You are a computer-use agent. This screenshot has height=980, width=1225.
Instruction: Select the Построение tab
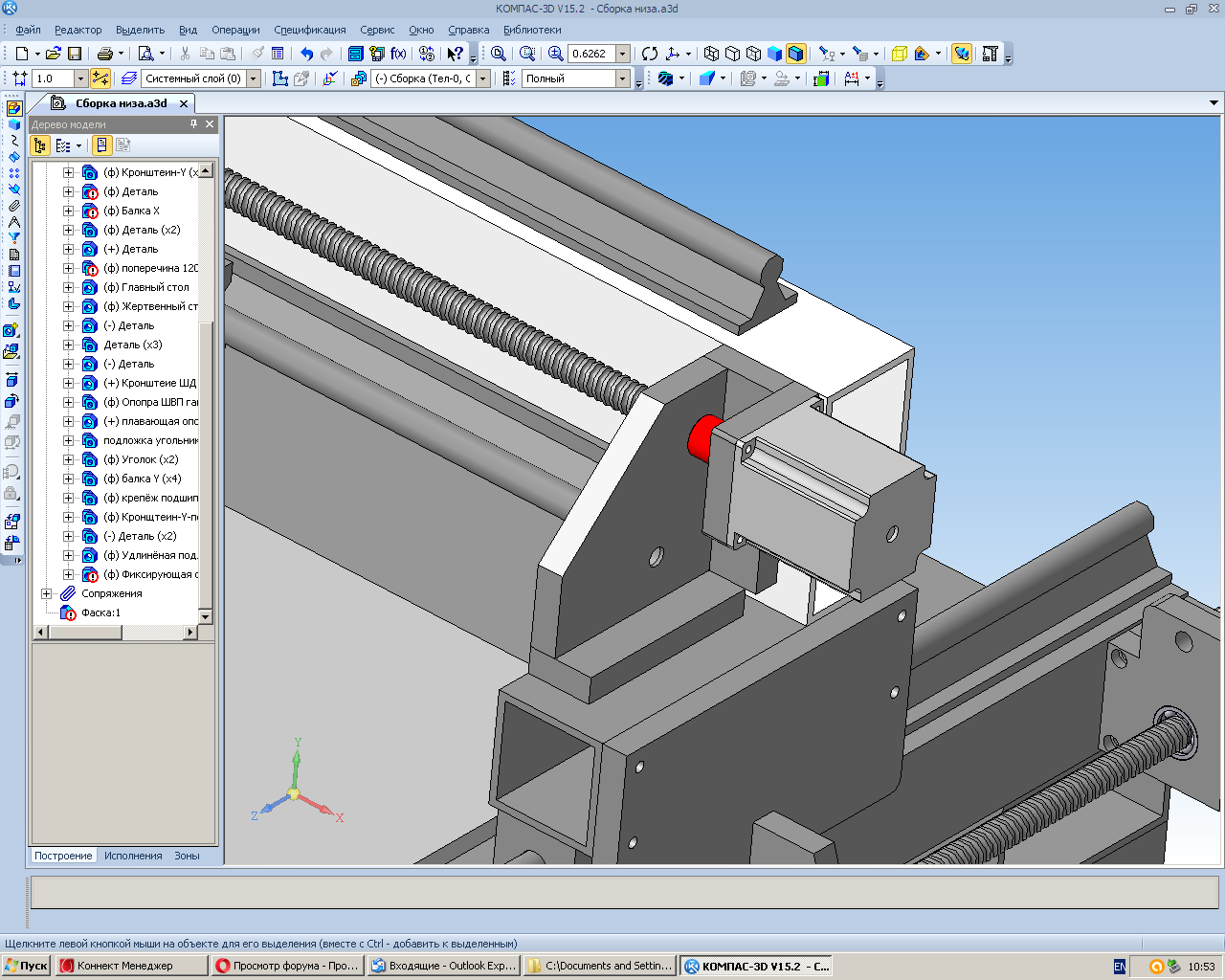pos(63,856)
